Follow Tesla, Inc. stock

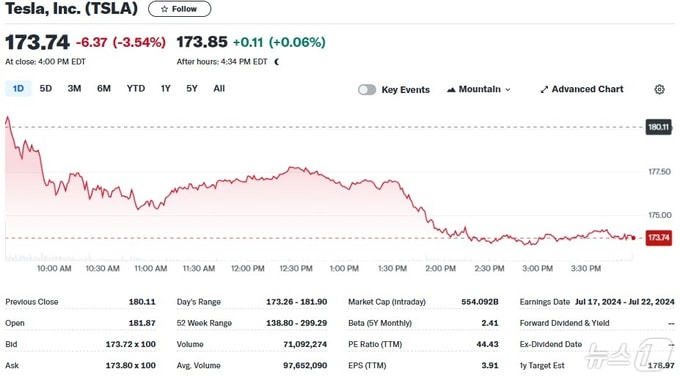(x=180, y=9)
